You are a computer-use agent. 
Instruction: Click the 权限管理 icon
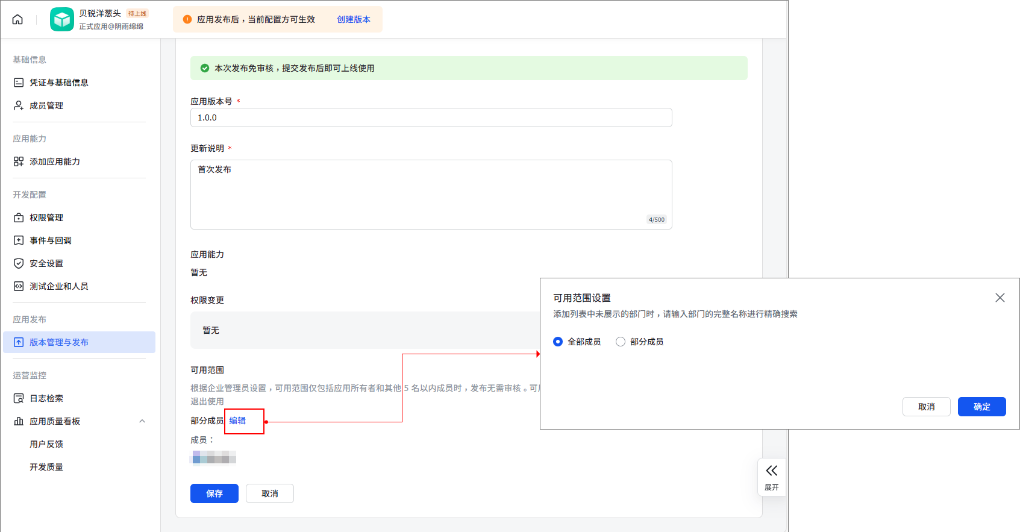(19, 217)
